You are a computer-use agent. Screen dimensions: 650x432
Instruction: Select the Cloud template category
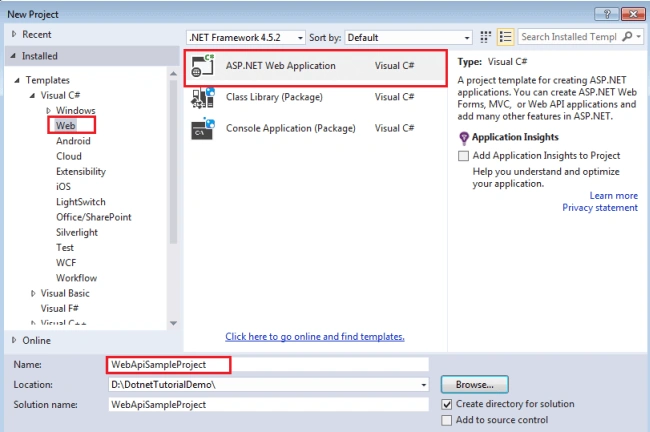pyautogui.click(x=68, y=156)
